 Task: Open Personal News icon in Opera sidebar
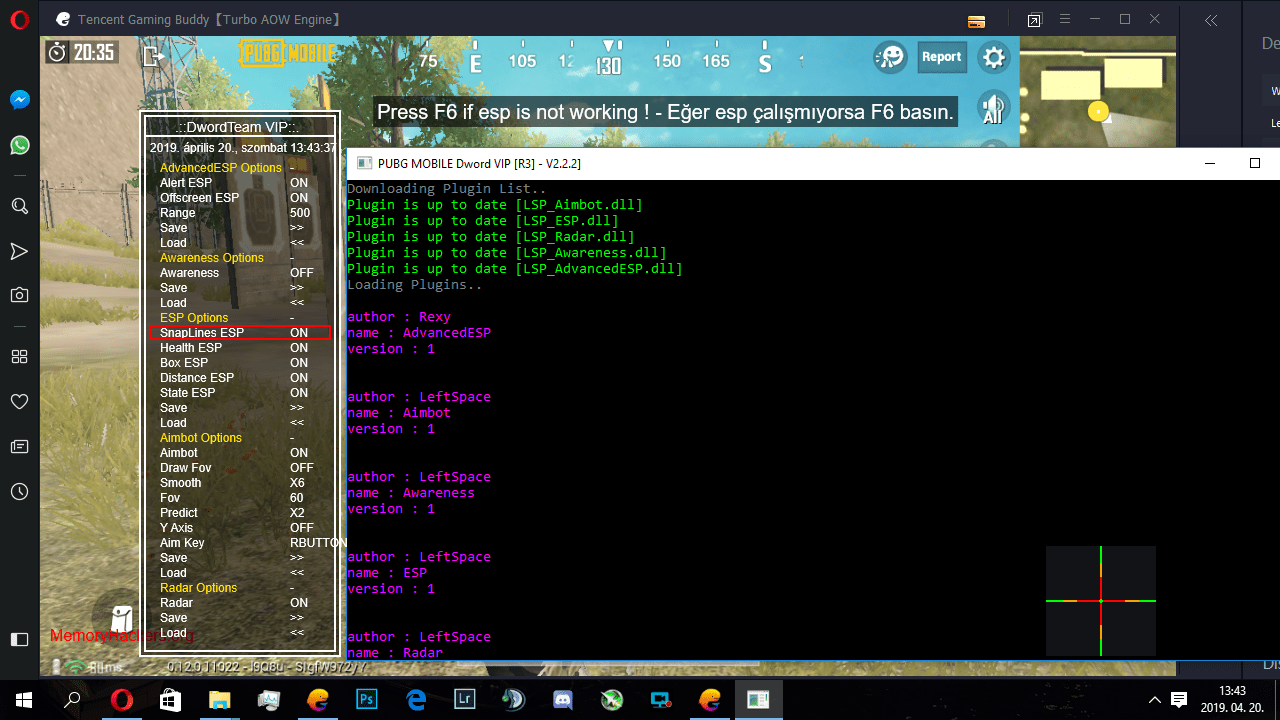pos(19,446)
